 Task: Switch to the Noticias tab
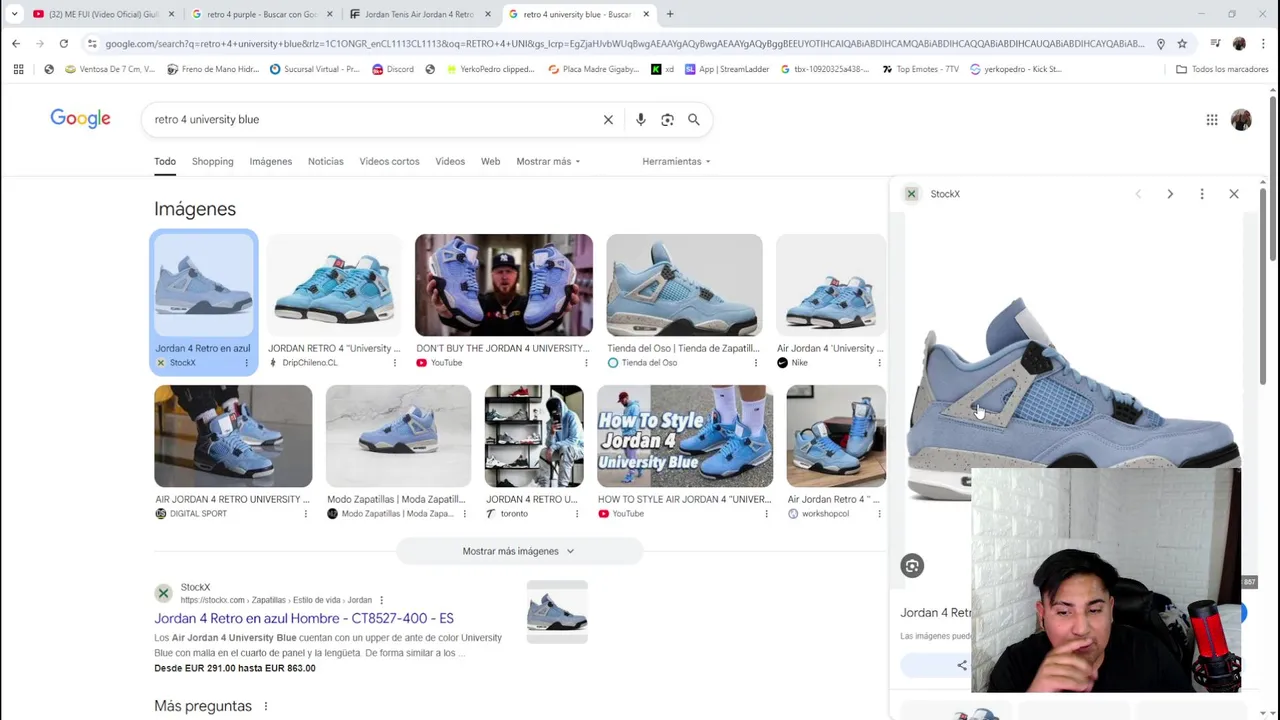click(x=326, y=161)
